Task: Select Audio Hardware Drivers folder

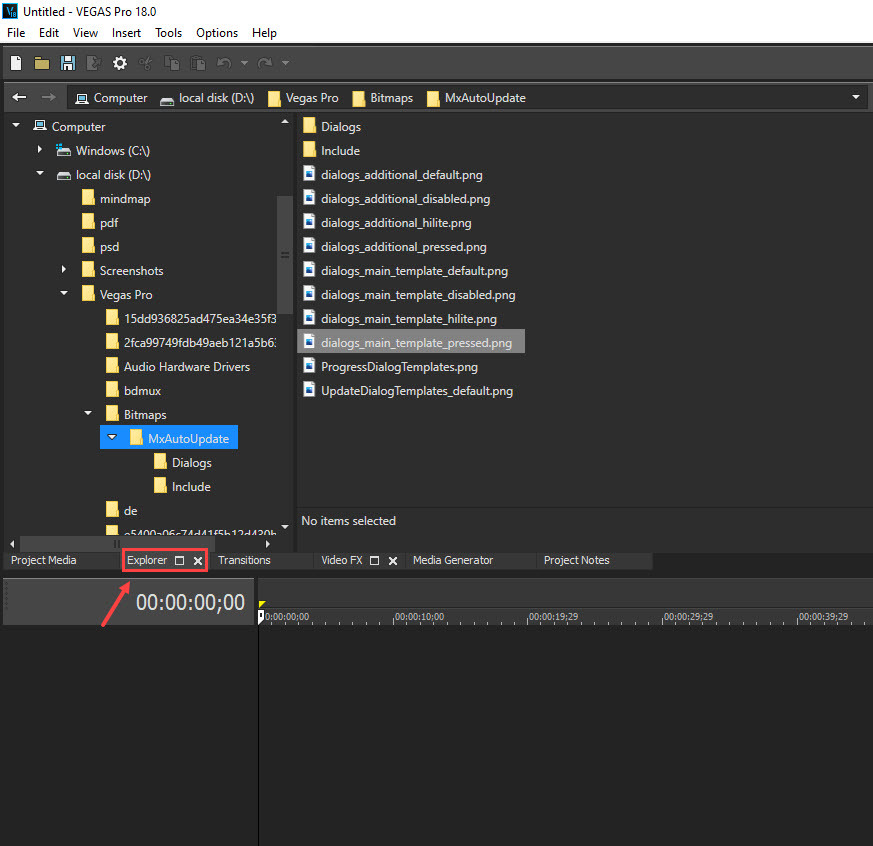Action: pyautogui.click(x=178, y=367)
